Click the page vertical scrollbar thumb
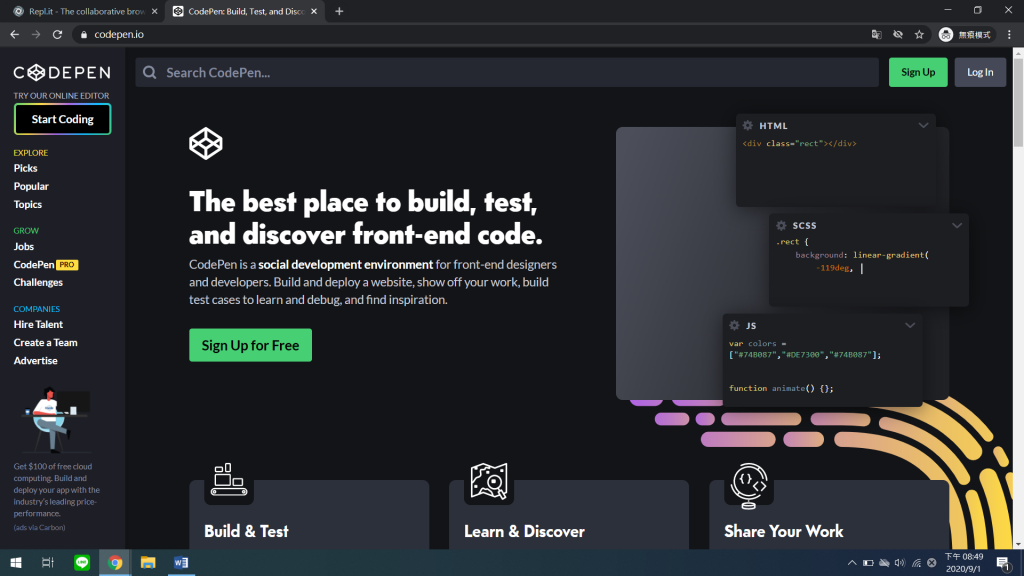 coord(1018,101)
